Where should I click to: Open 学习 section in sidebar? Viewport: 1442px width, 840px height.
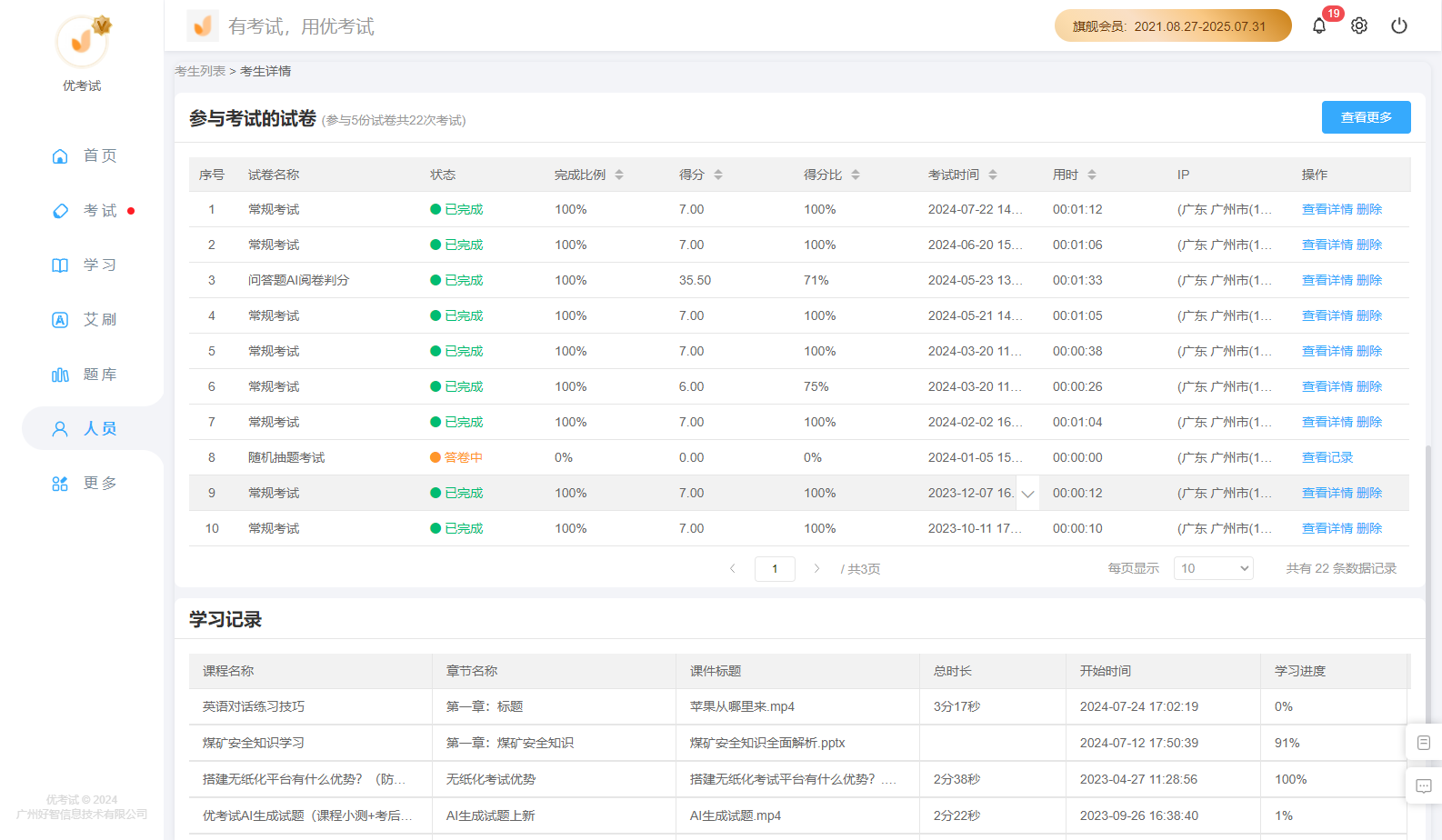pyautogui.click(x=84, y=265)
